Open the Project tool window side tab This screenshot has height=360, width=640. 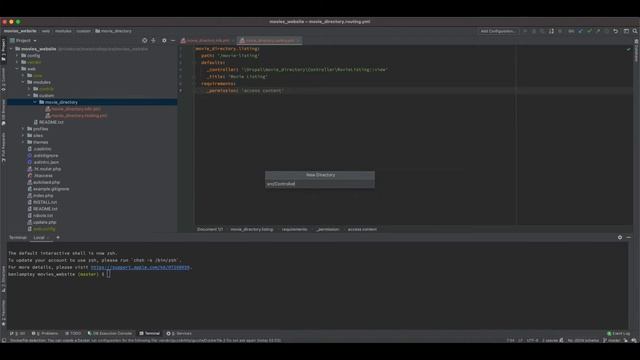3,50
